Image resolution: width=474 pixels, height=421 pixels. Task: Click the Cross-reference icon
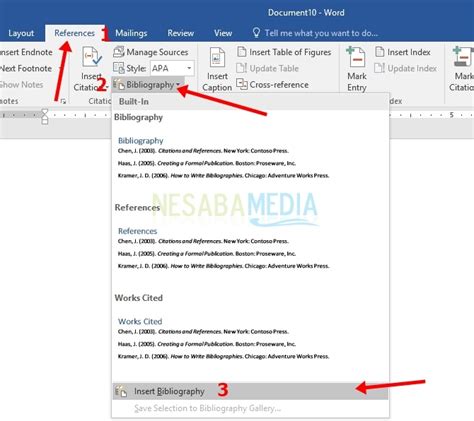tap(242, 84)
